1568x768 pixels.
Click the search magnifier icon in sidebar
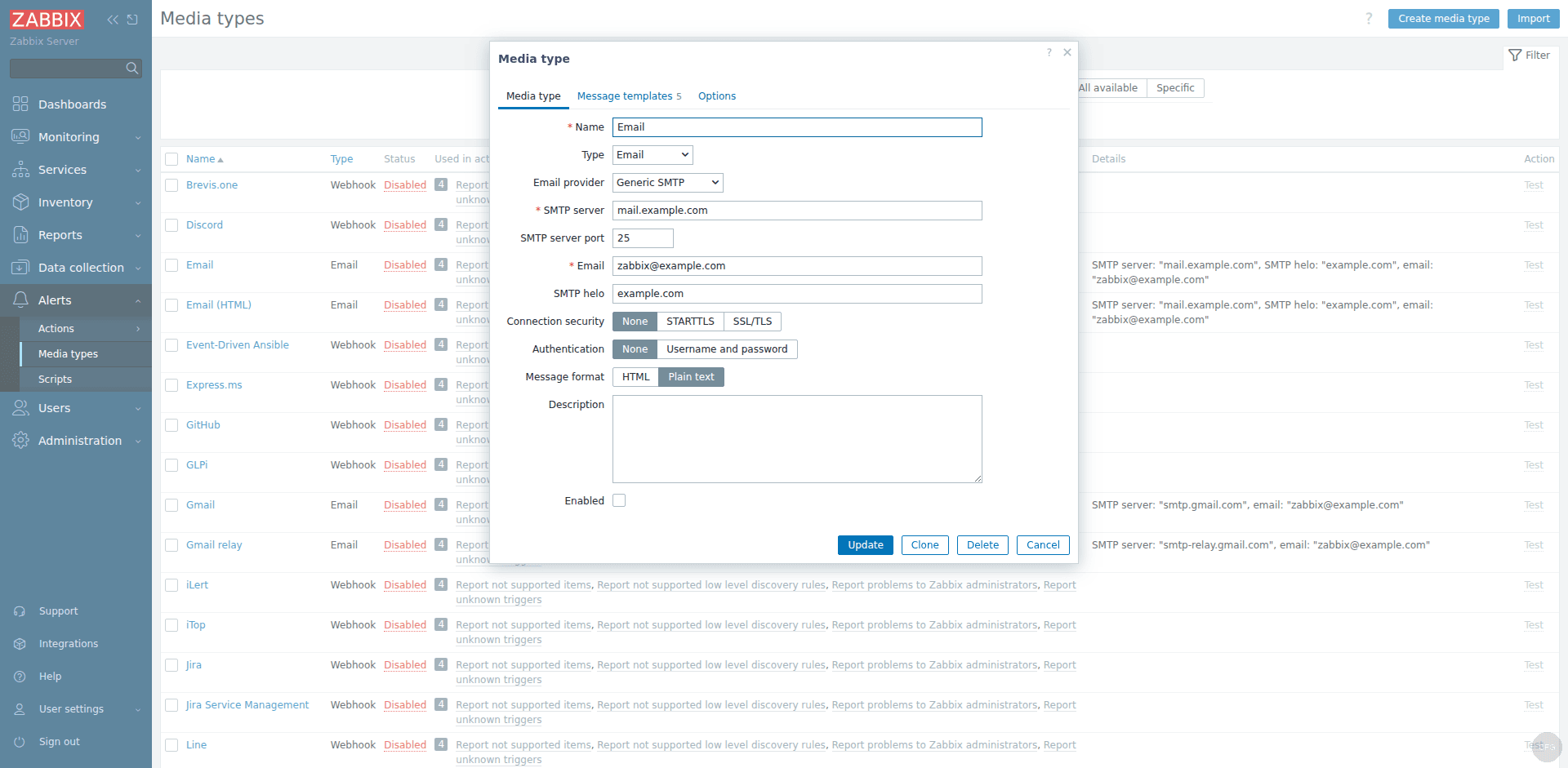click(x=131, y=69)
